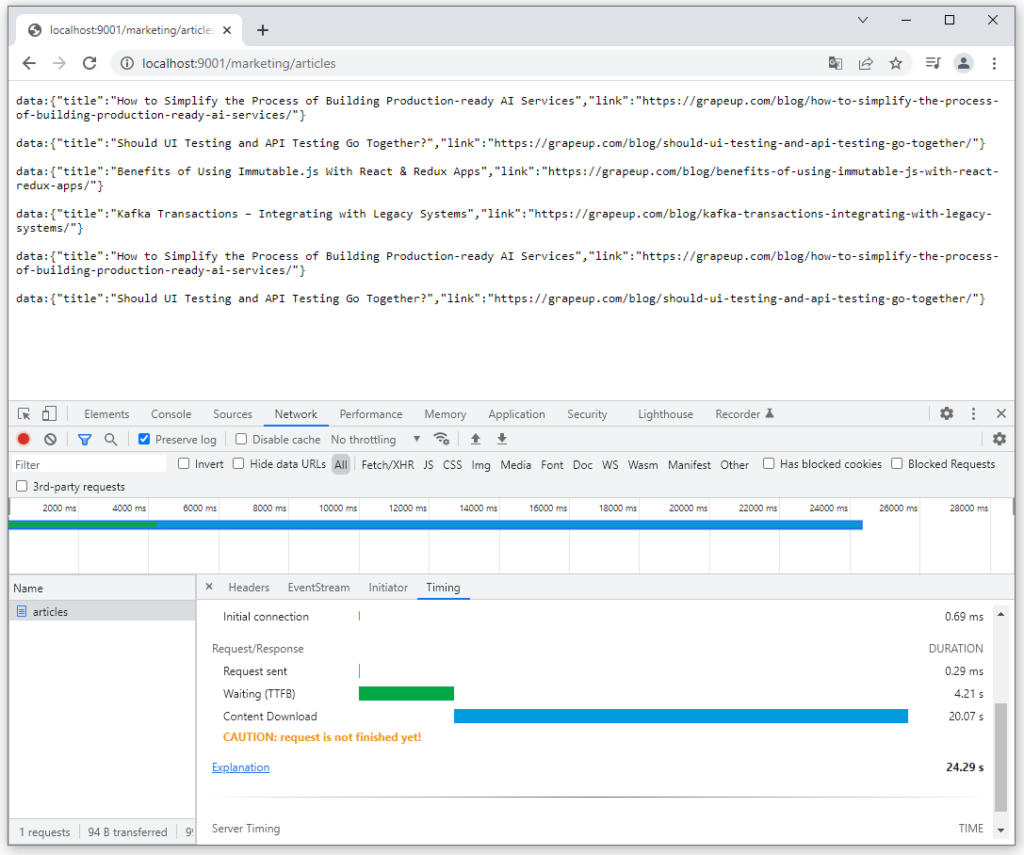Toggle the Preserve log checkbox

(x=144, y=439)
